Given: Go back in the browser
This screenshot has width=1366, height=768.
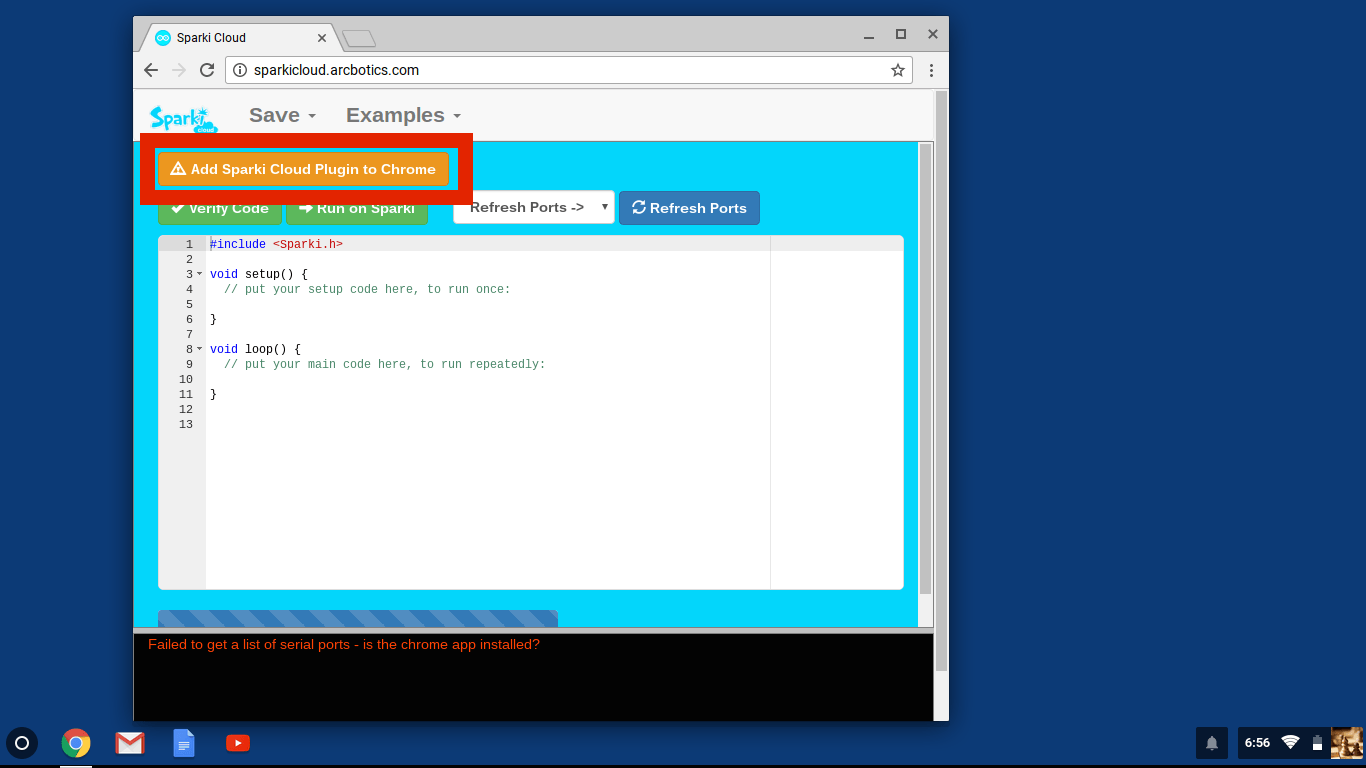Looking at the screenshot, I should coord(151,70).
